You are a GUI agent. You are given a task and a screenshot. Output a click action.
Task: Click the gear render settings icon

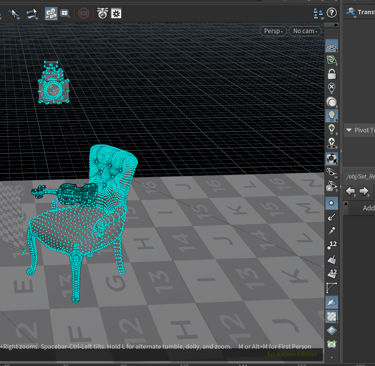click(x=116, y=14)
